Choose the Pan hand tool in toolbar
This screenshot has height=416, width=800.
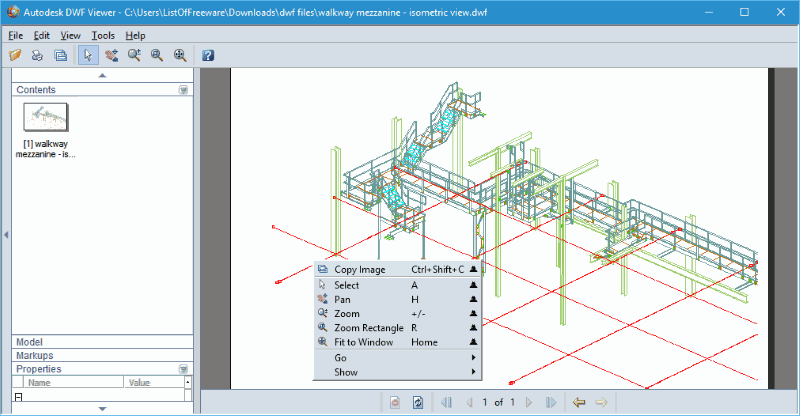point(111,55)
